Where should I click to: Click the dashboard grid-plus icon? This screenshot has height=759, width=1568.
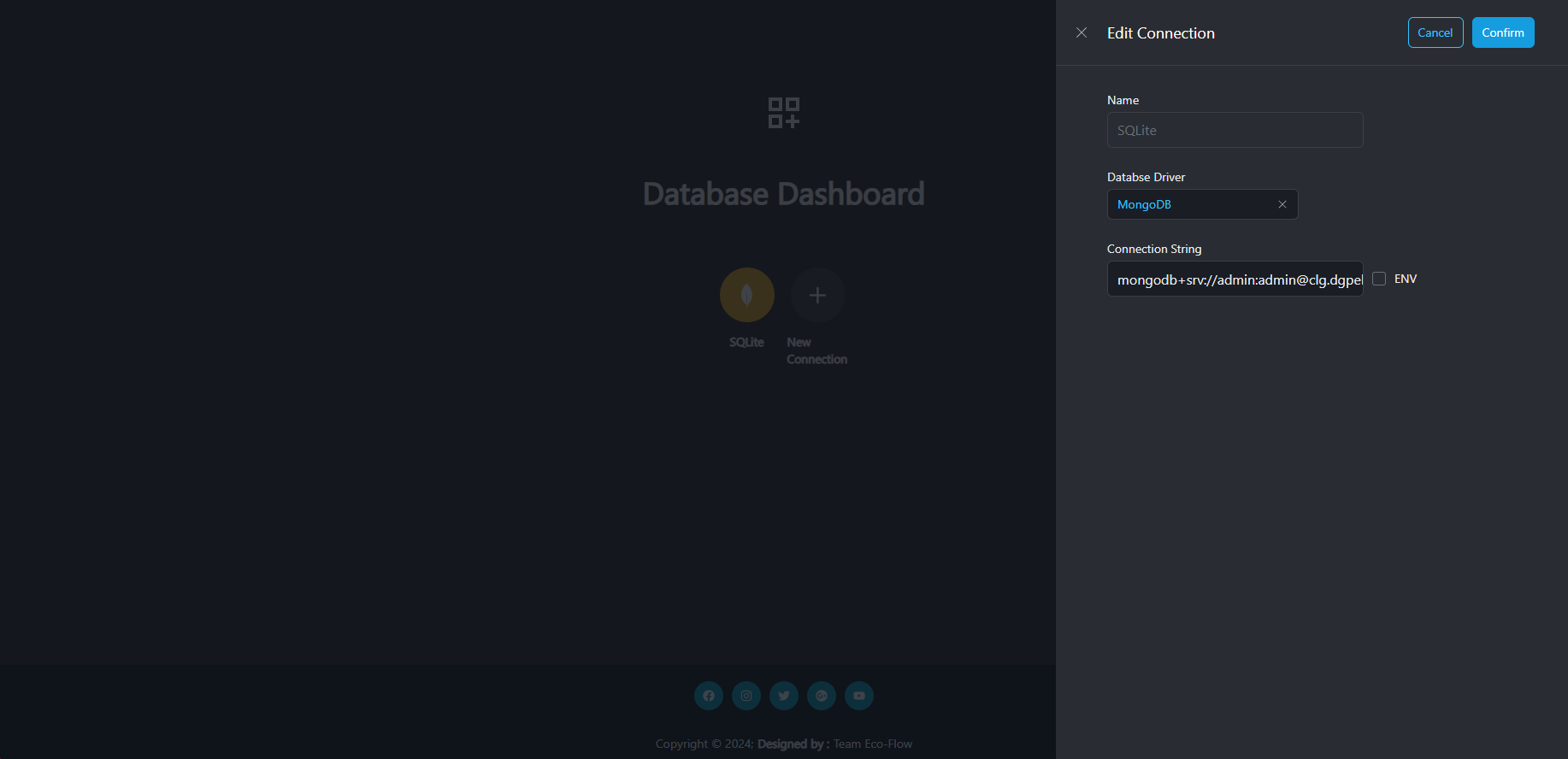click(784, 113)
